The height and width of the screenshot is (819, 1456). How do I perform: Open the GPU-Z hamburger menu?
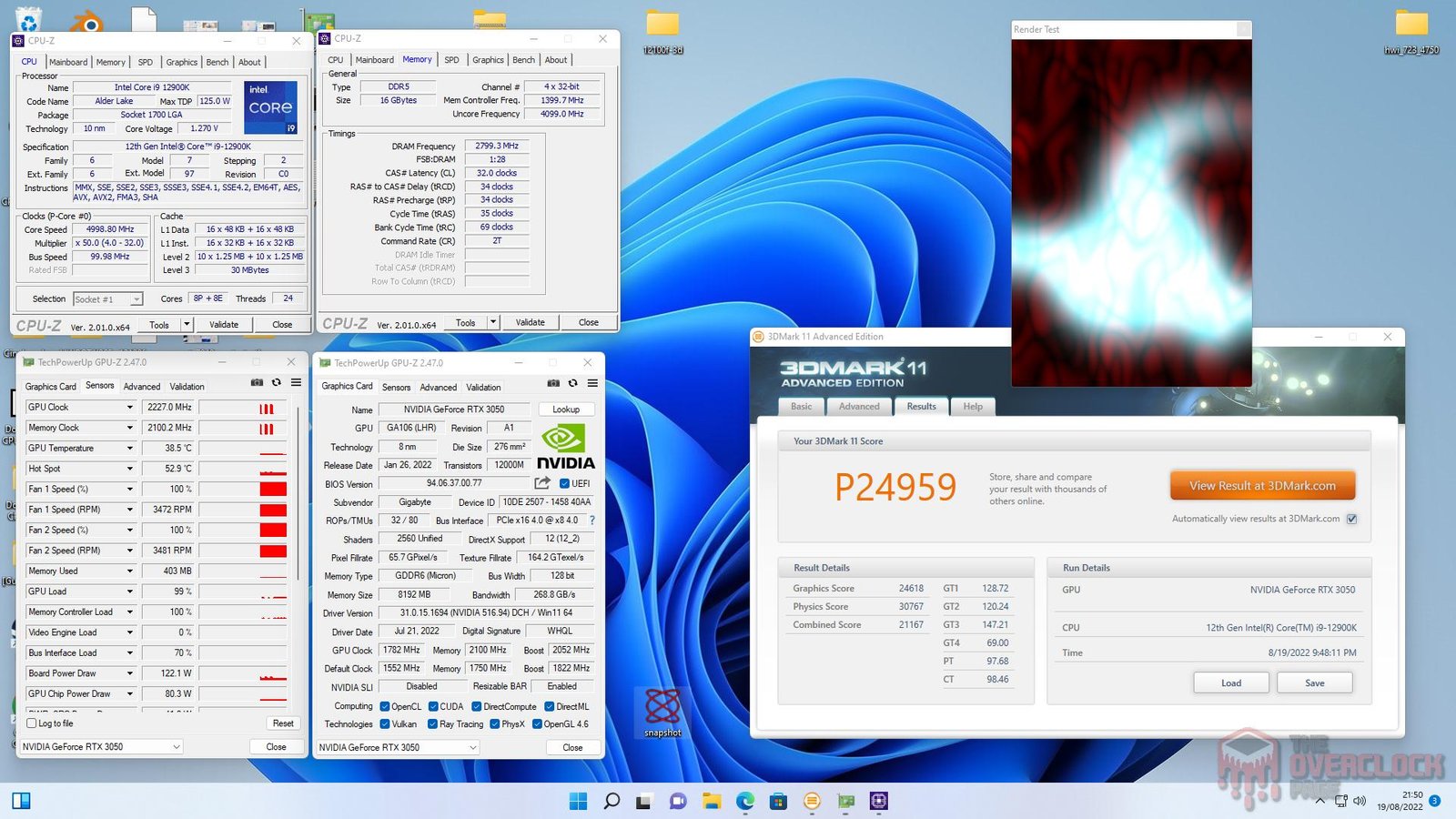[x=592, y=384]
